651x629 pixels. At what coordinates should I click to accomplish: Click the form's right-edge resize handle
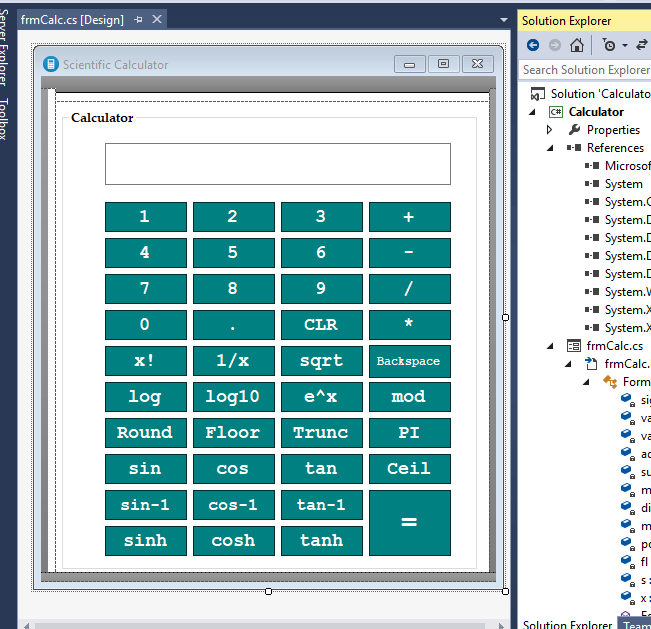(x=505, y=318)
